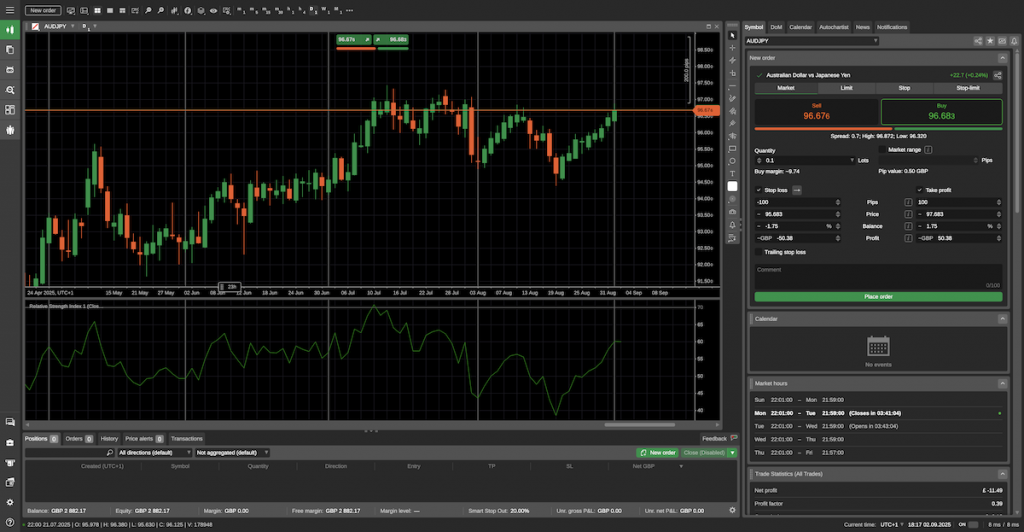Switch to the DoM tab
The image size is (1024, 532).
pyautogui.click(x=776, y=27)
